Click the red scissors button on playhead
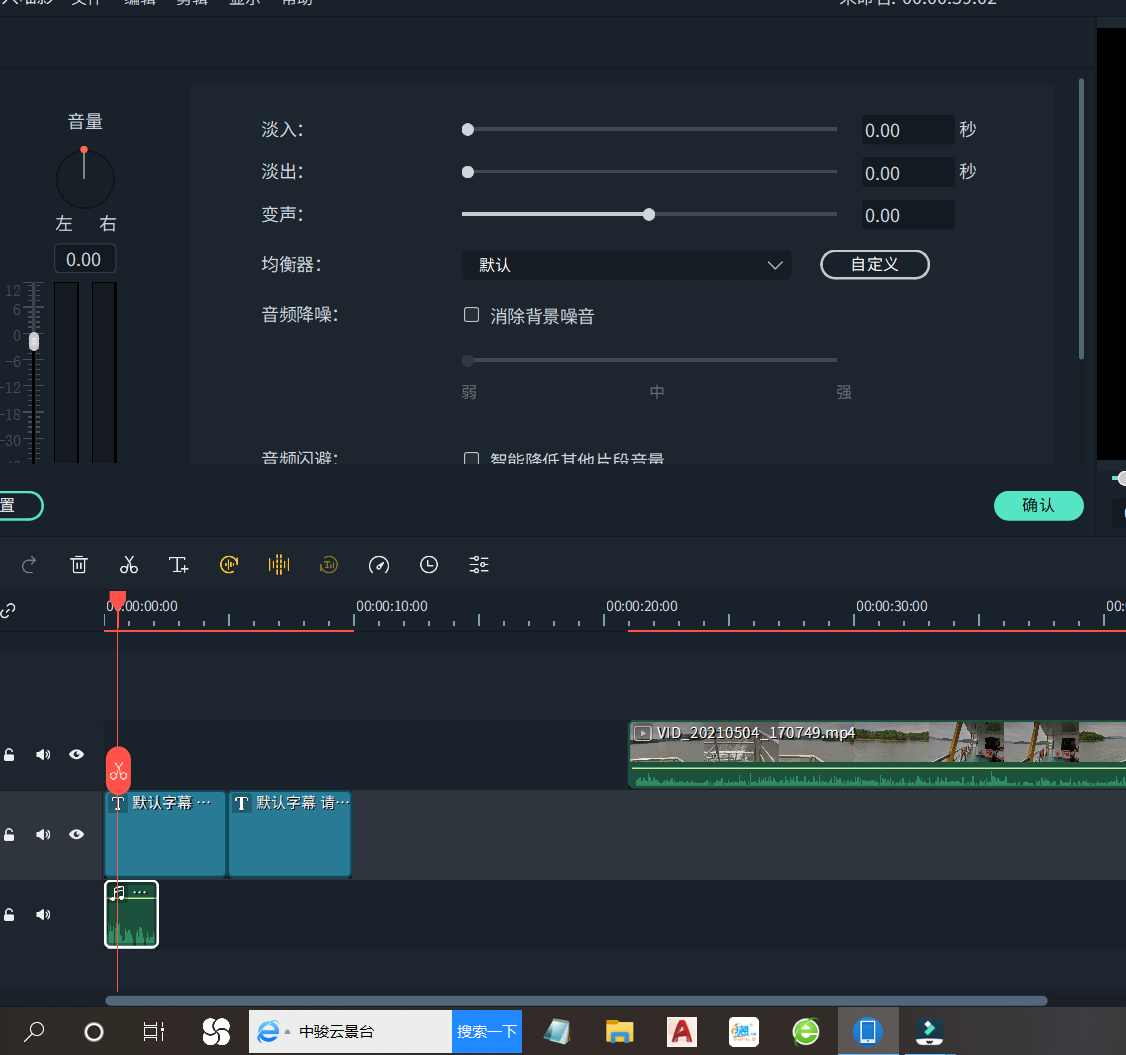Viewport: 1126px width, 1055px height. click(x=118, y=771)
